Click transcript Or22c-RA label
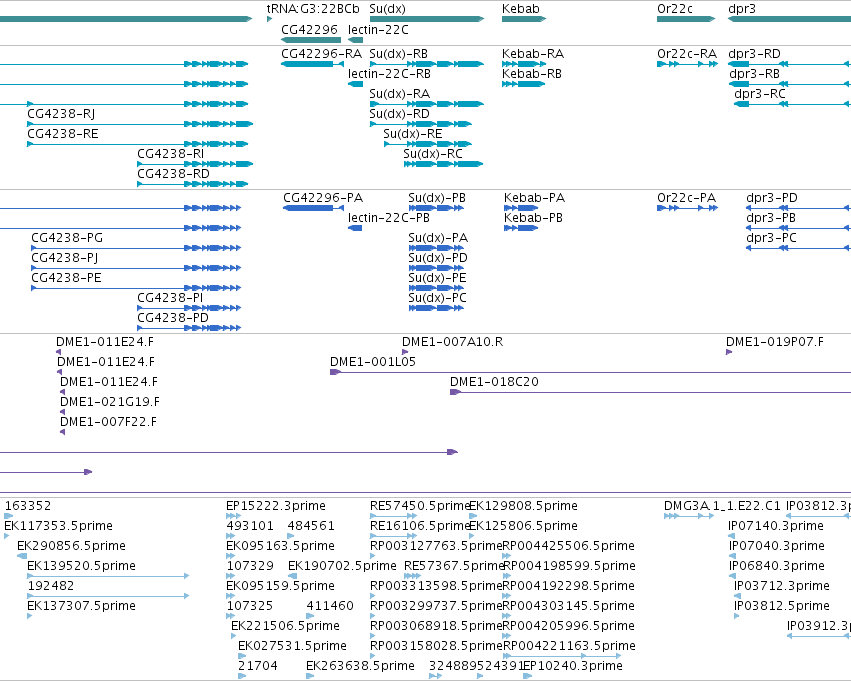The width and height of the screenshot is (851, 681). [687, 54]
